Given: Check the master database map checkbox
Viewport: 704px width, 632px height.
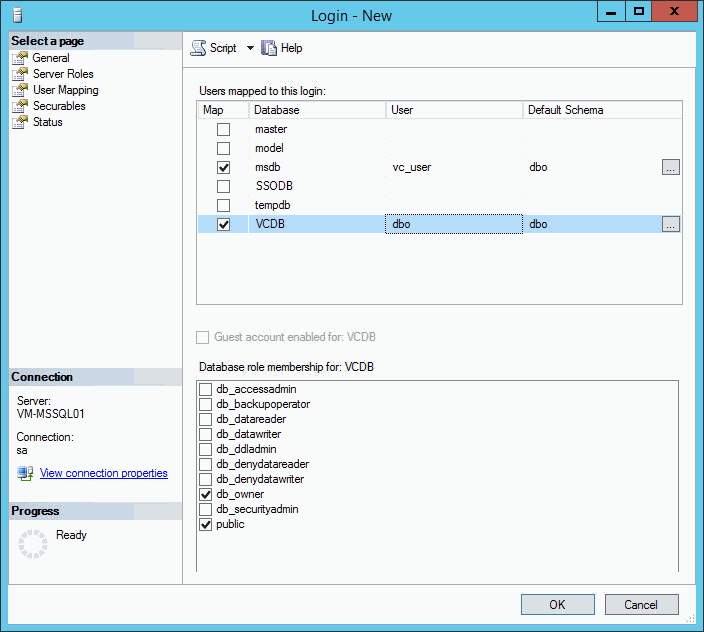Looking at the screenshot, I should click(x=223, y=130).
